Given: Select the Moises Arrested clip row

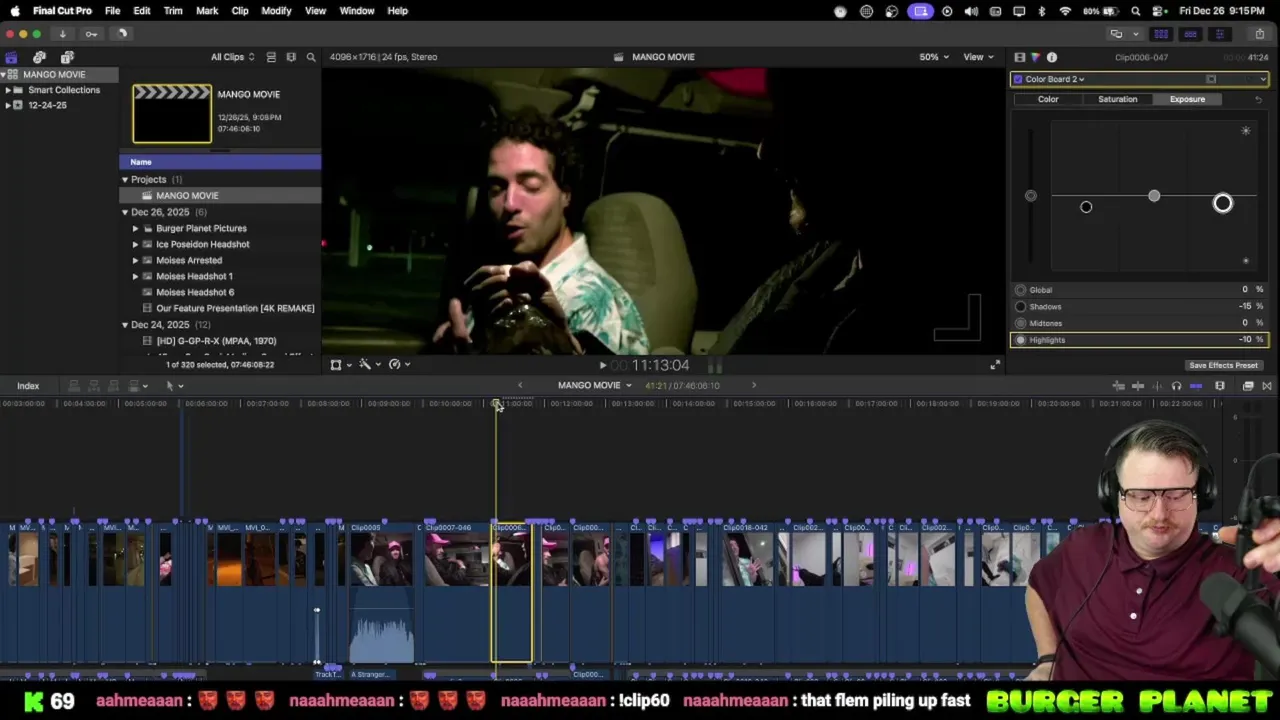Looking at the screenshot, I should pos(220,260).
